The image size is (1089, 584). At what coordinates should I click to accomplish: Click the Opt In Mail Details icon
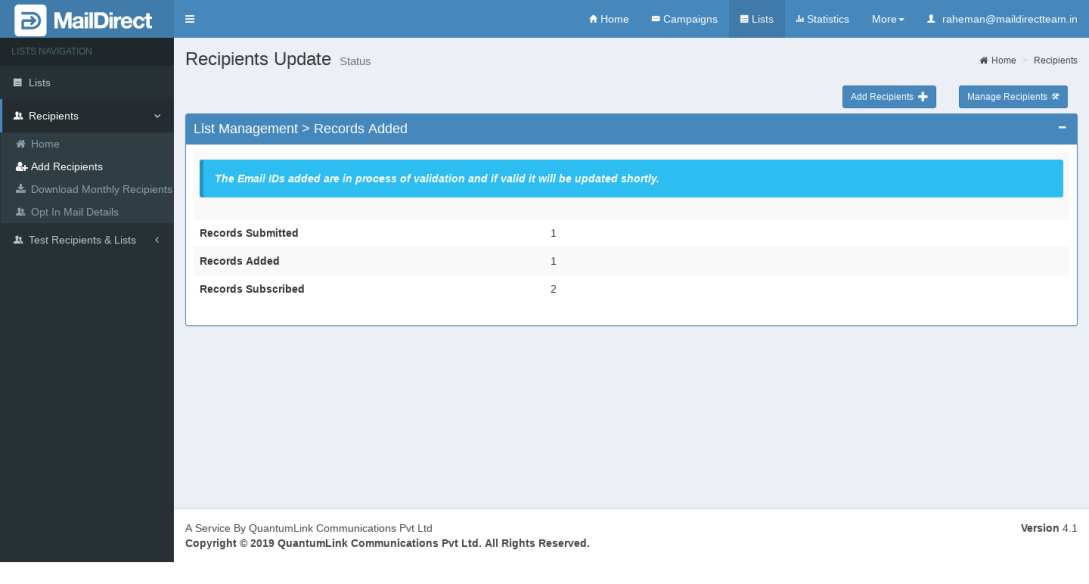pos(21,212)
